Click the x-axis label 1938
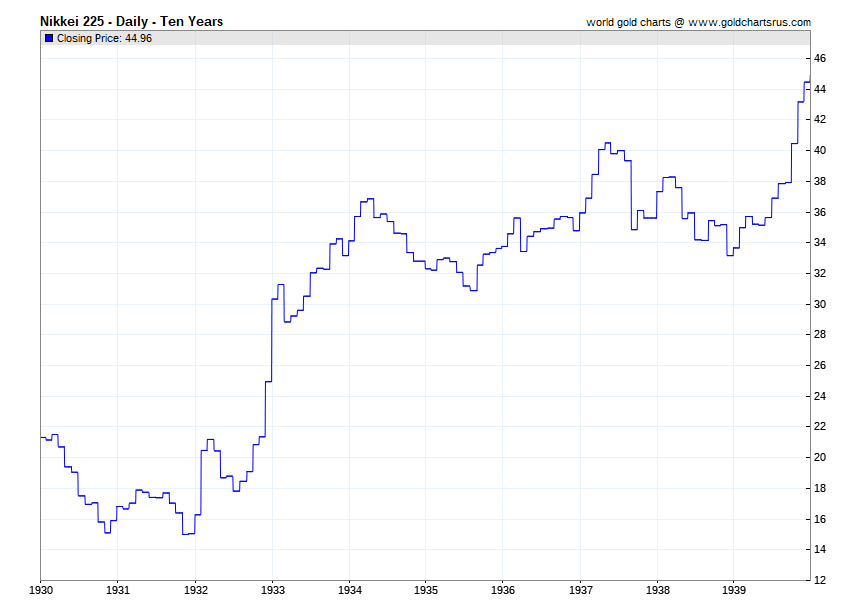 [x=658, y=591]
